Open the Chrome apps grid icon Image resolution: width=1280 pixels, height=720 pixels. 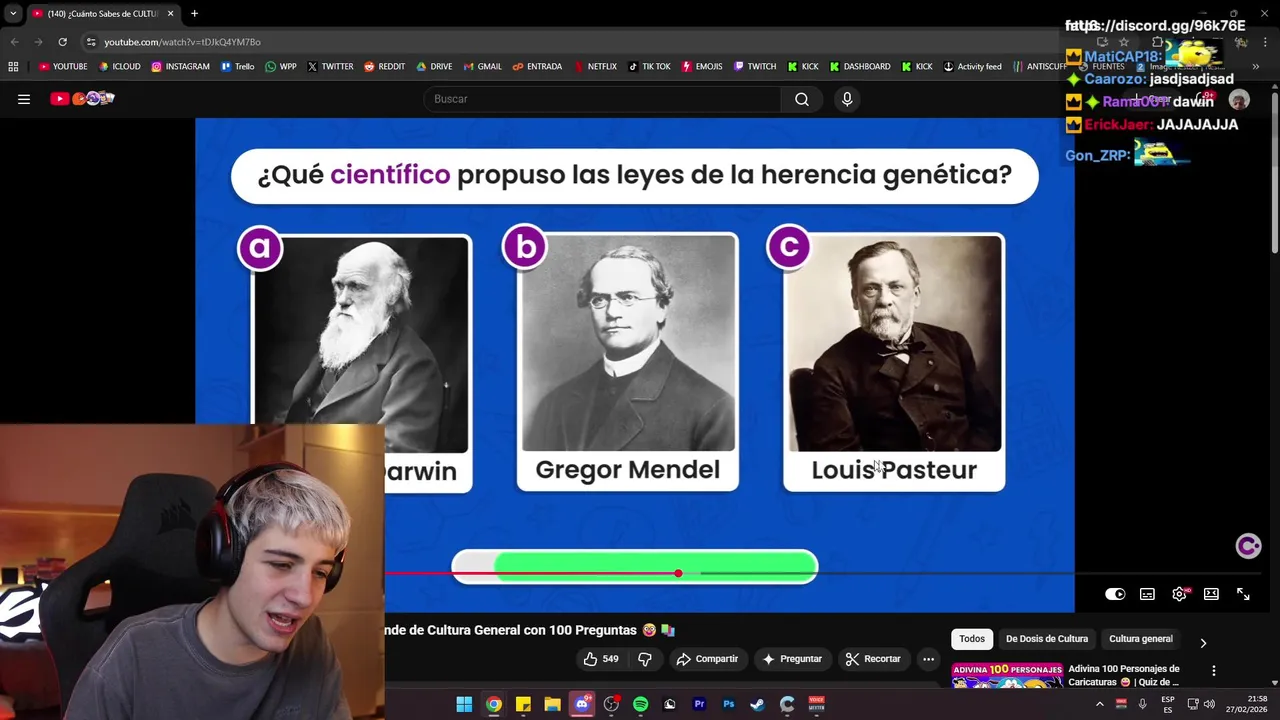tap(13, 67)
